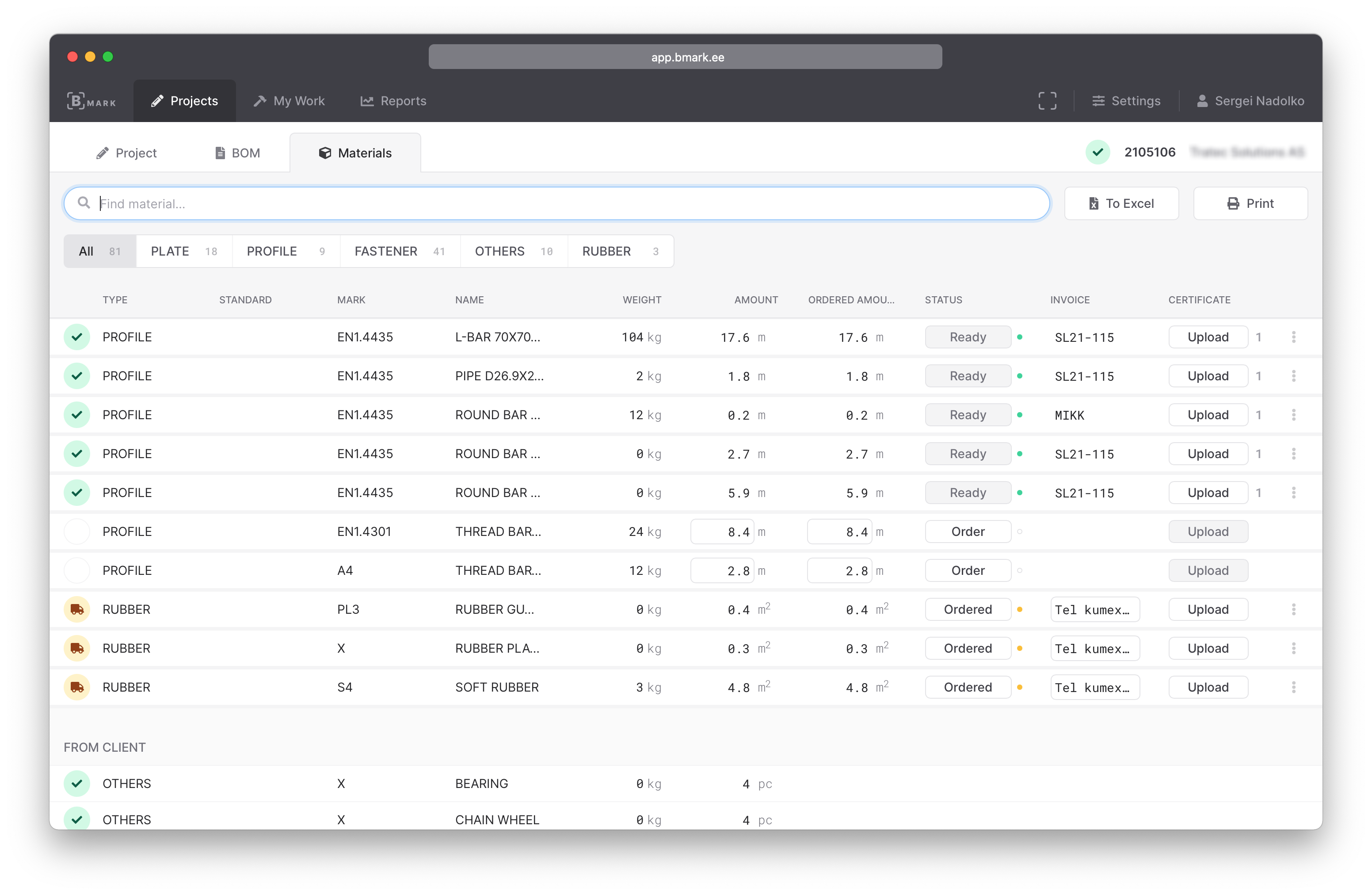Image resolution: width=1372 pixels, height=895 pixels.
Task: Switch to the BOM tab
Action: click(x=237, y=152)
